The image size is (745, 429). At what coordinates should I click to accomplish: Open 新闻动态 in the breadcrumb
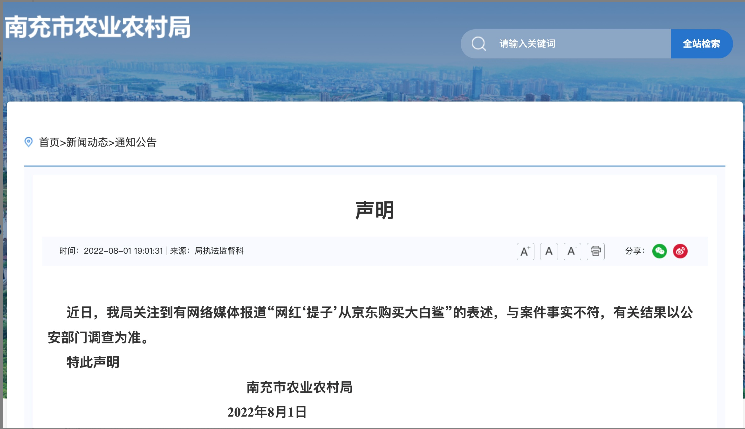(87, 142)
